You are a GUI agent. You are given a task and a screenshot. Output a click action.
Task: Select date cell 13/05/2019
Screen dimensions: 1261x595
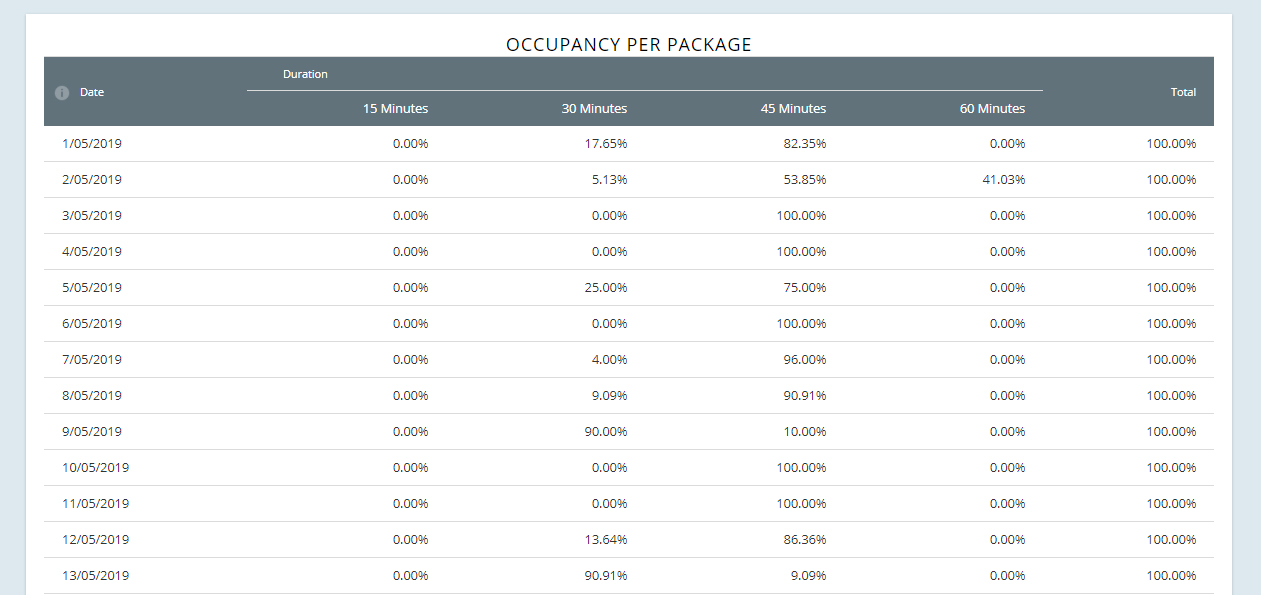tap(96, 576)
